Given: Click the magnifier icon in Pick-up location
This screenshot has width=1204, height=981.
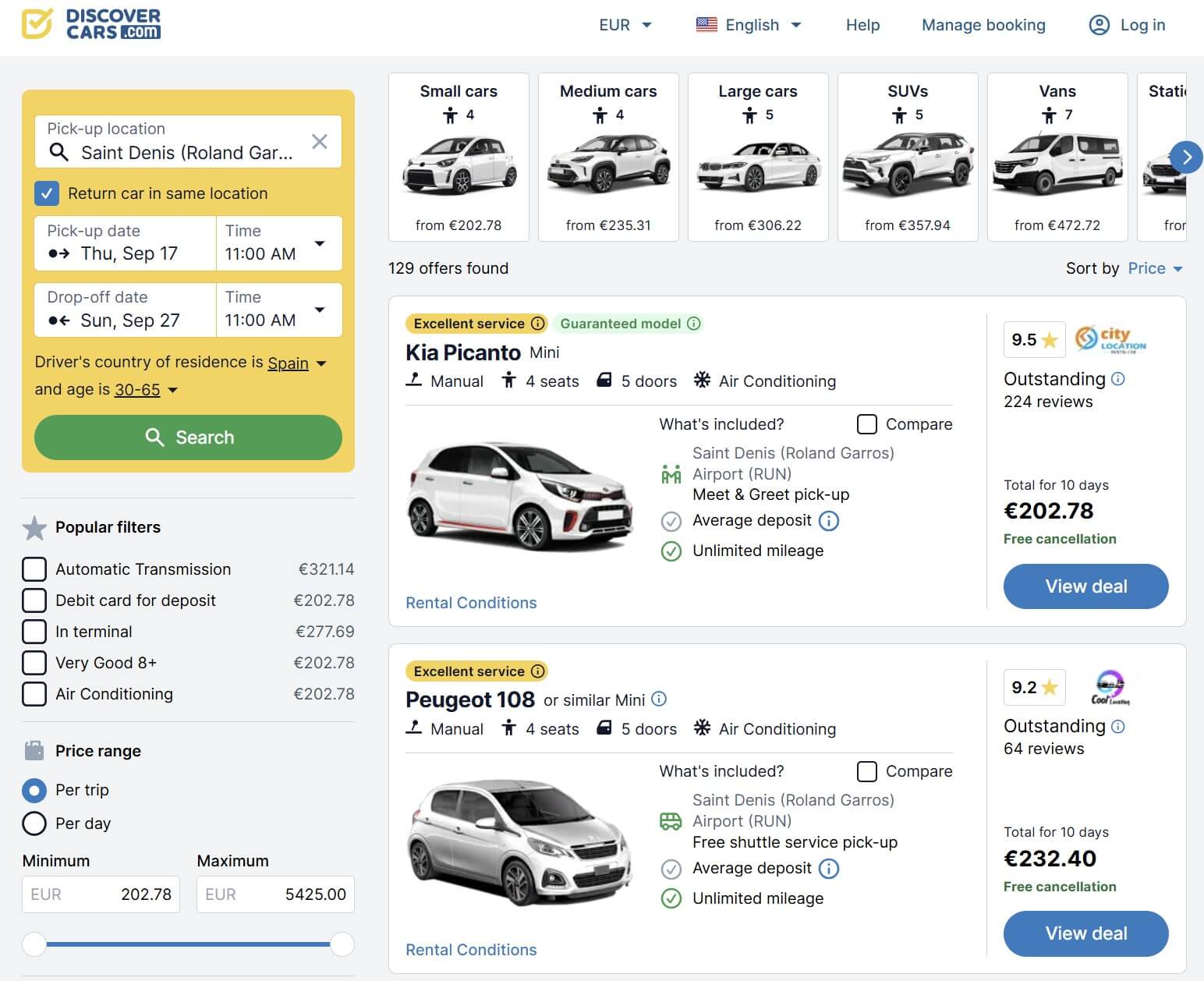Looking at the screenshot, I should coord(59,152).
